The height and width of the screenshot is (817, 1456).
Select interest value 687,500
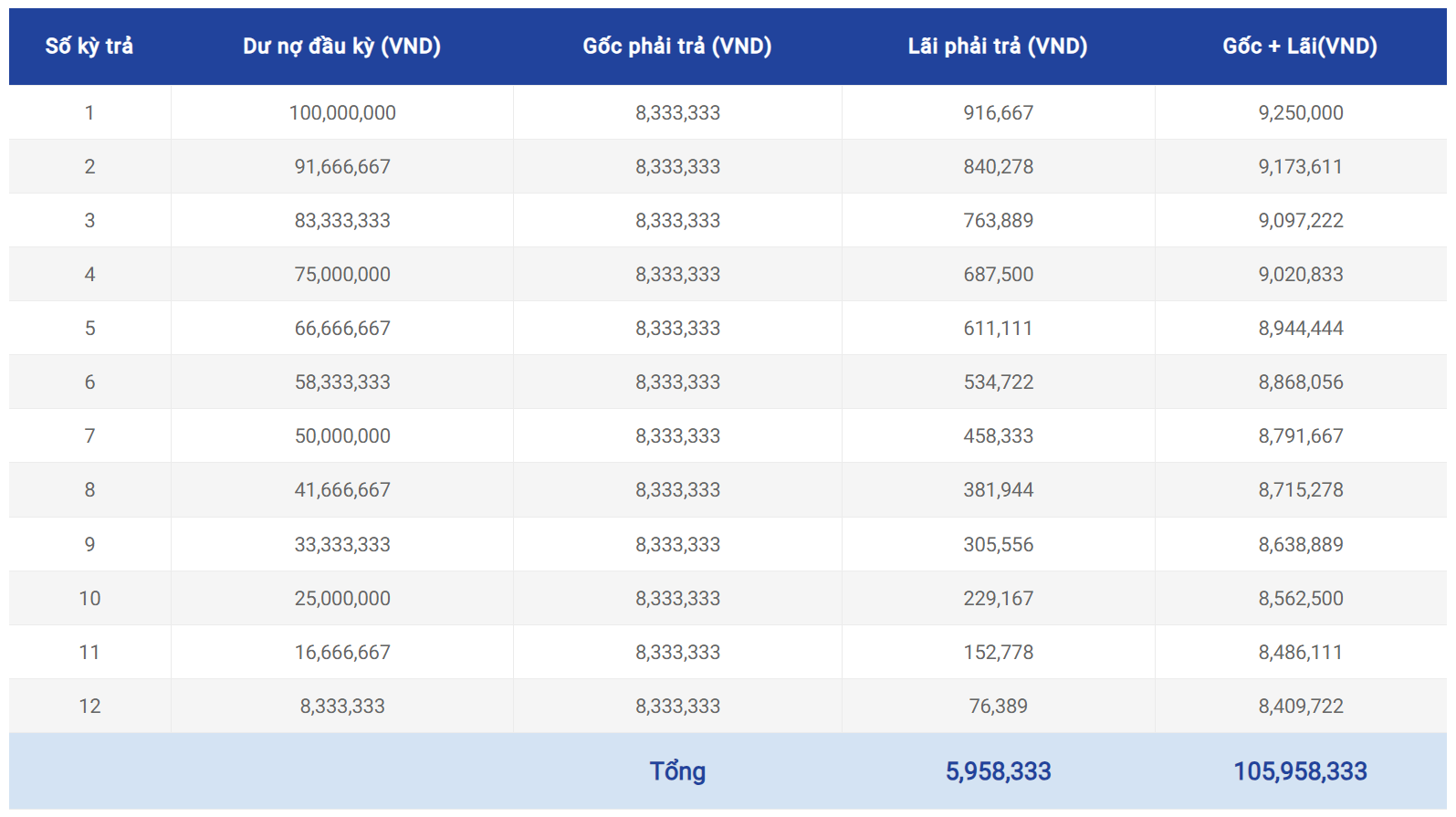pos(999,274)
